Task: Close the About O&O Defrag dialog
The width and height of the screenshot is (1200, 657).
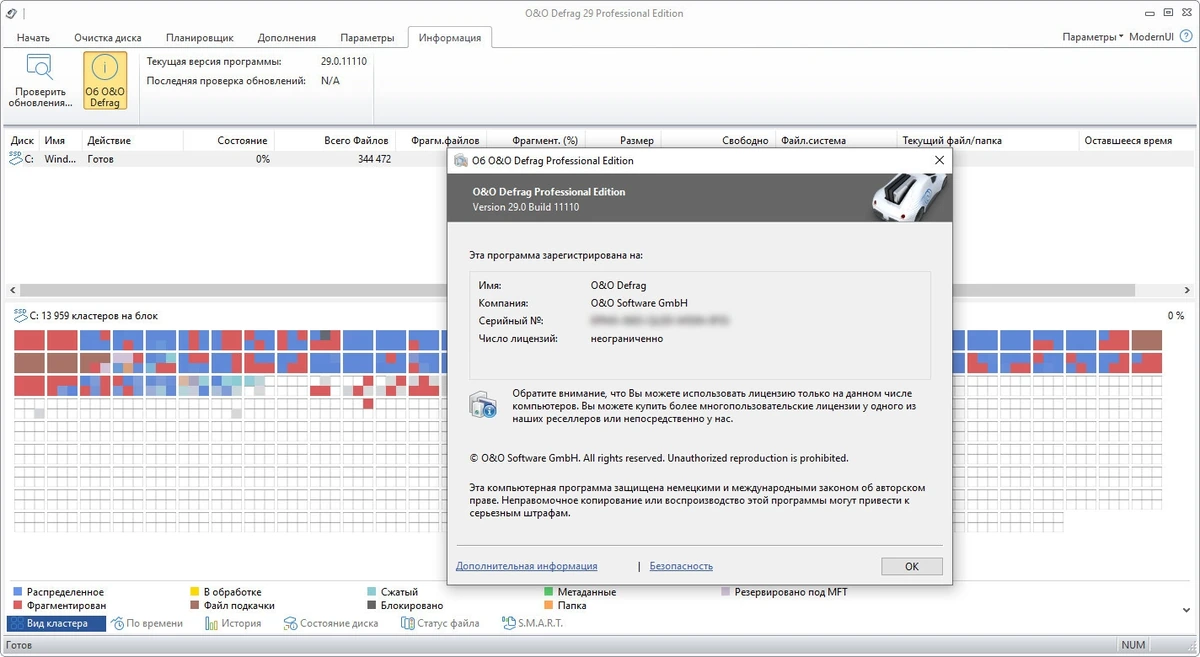Action: 938,160
